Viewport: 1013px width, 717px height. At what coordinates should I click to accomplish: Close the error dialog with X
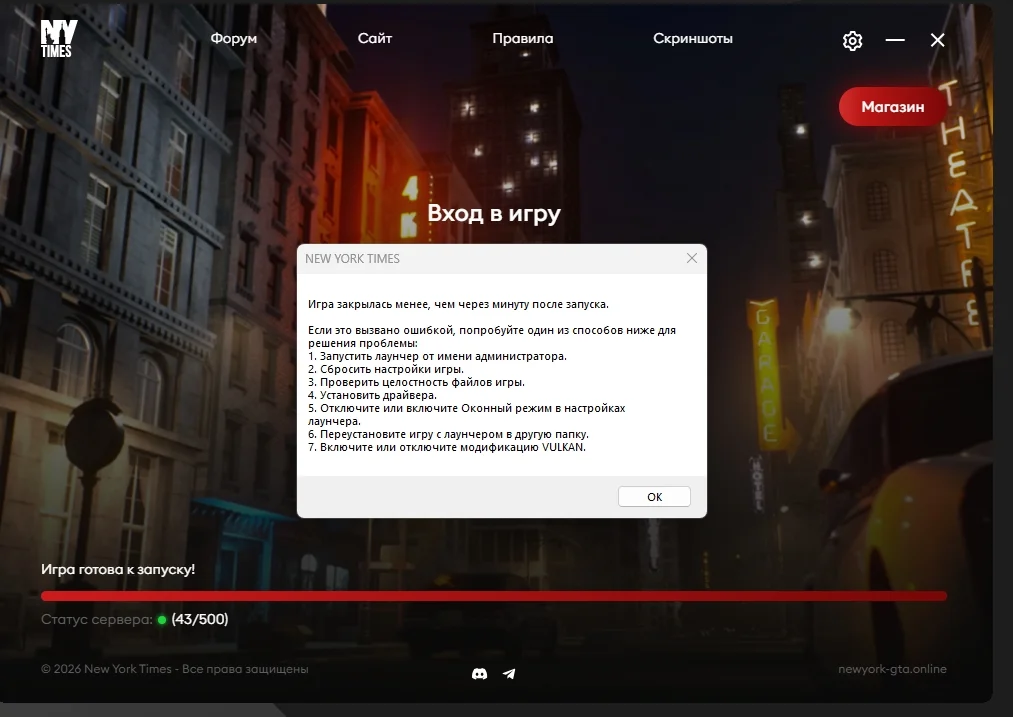click(691, 258)
